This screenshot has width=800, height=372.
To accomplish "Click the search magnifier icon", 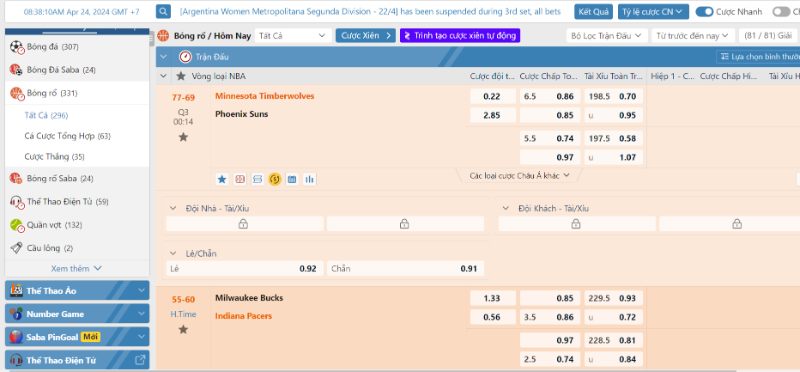I will tap(163, 12).
